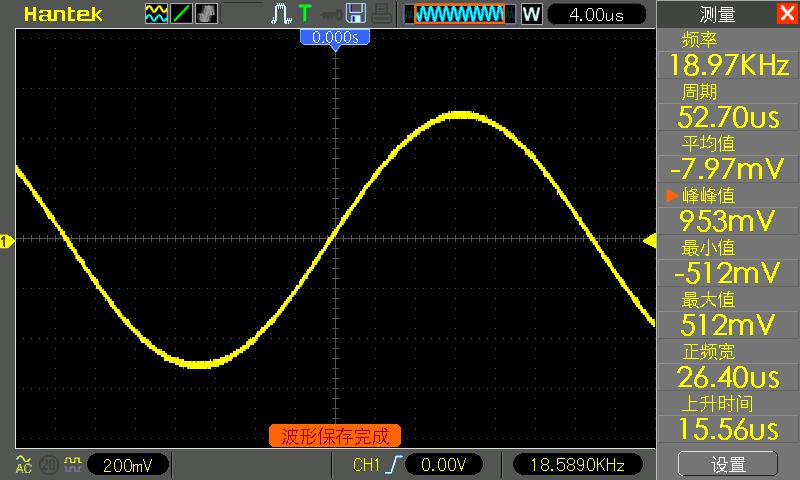The image size is (800, 480).
Task: Click the yellow trigger level arrow on right edge
Action: point(649,240)
